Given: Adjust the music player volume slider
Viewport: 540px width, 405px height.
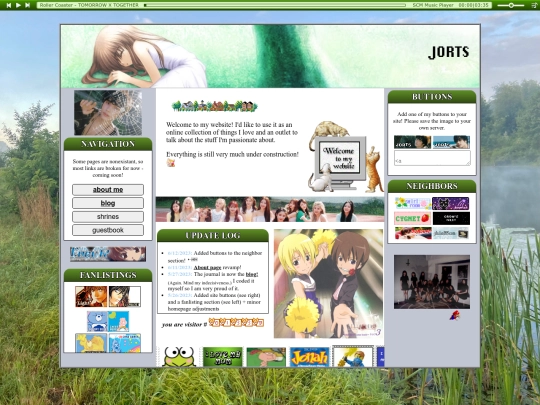Looking at the screenshot, I should (x=511, y=5).
